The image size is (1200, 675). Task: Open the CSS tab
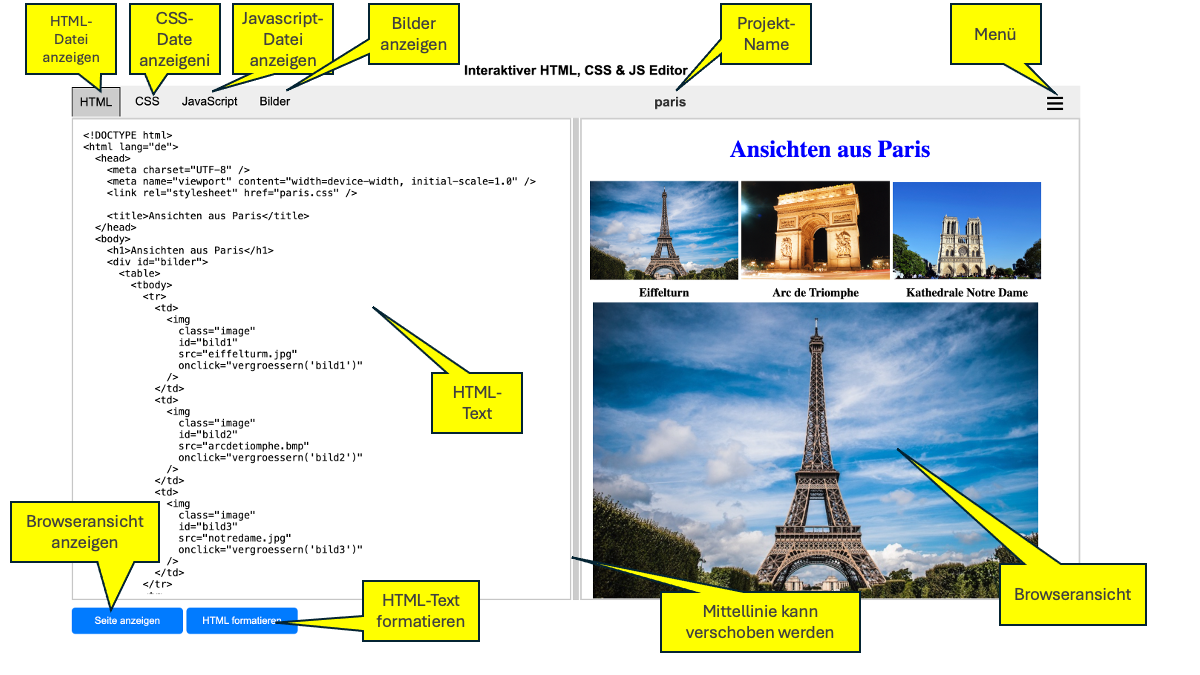point(147,101)
